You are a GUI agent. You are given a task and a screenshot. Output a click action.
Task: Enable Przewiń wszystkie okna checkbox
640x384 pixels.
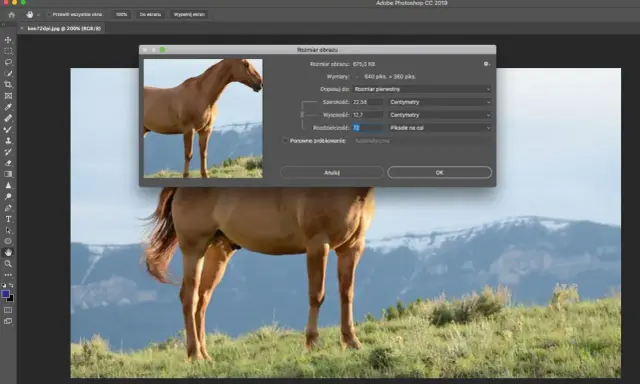49,14
